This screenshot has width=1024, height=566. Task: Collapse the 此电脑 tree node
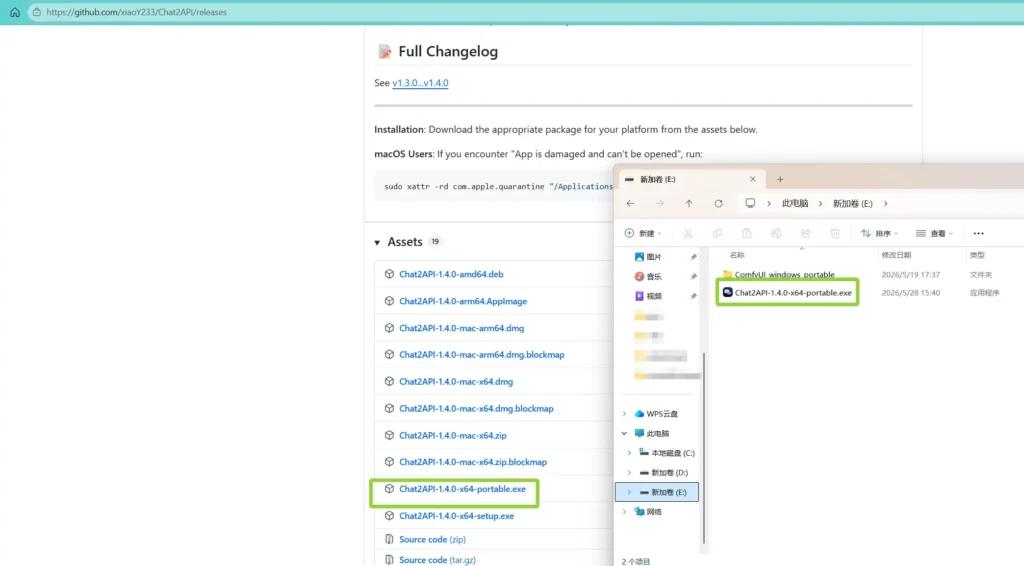click(x=624, y=433)
